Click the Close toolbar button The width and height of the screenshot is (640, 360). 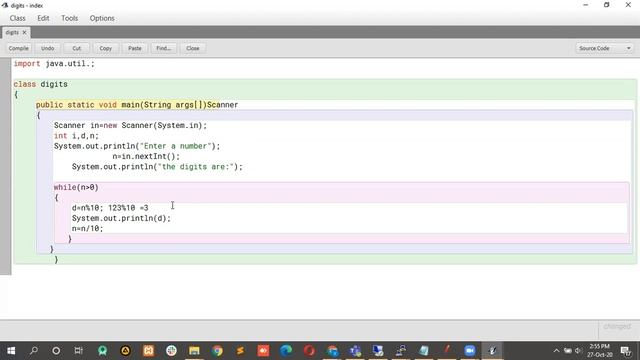pos(193,48)
